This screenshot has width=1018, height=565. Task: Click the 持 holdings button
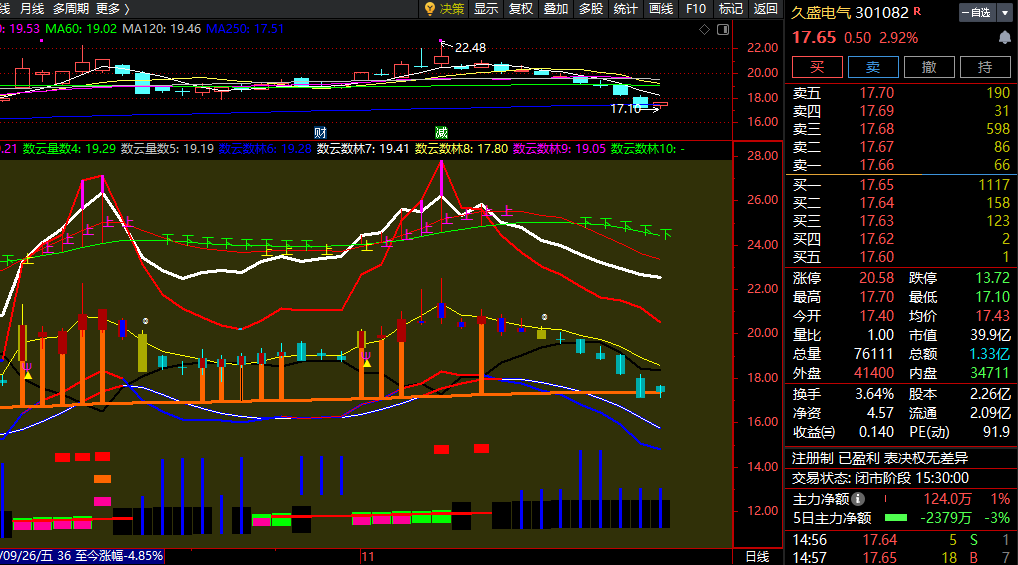pos(985,67)
